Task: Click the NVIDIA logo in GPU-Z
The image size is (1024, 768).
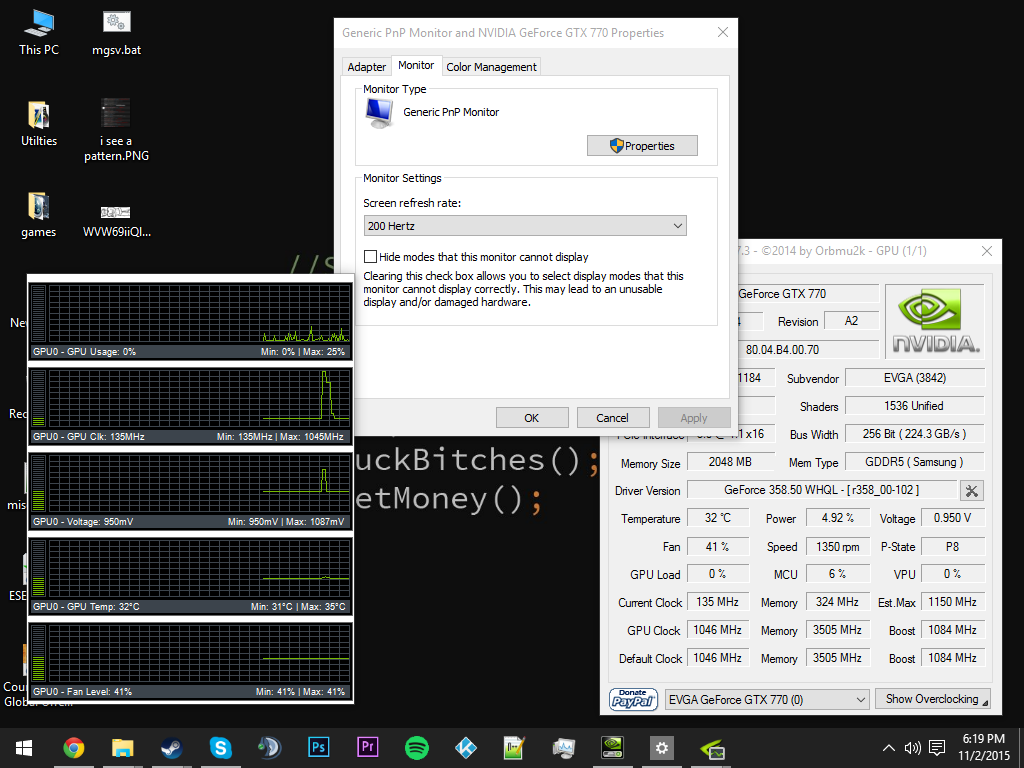Action: [934, 320]
